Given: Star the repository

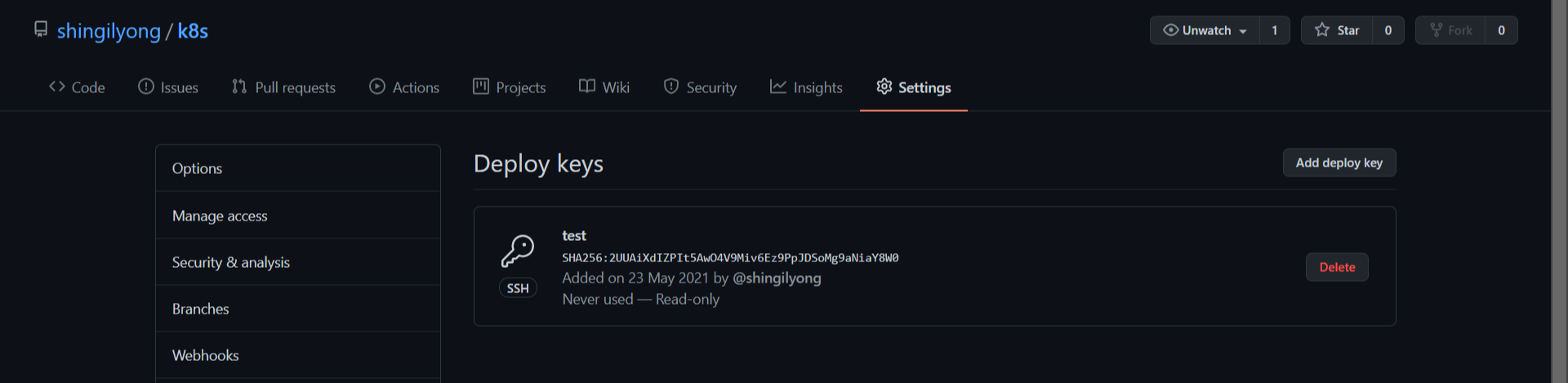Looking at the screenshot, I should 1337,30.
